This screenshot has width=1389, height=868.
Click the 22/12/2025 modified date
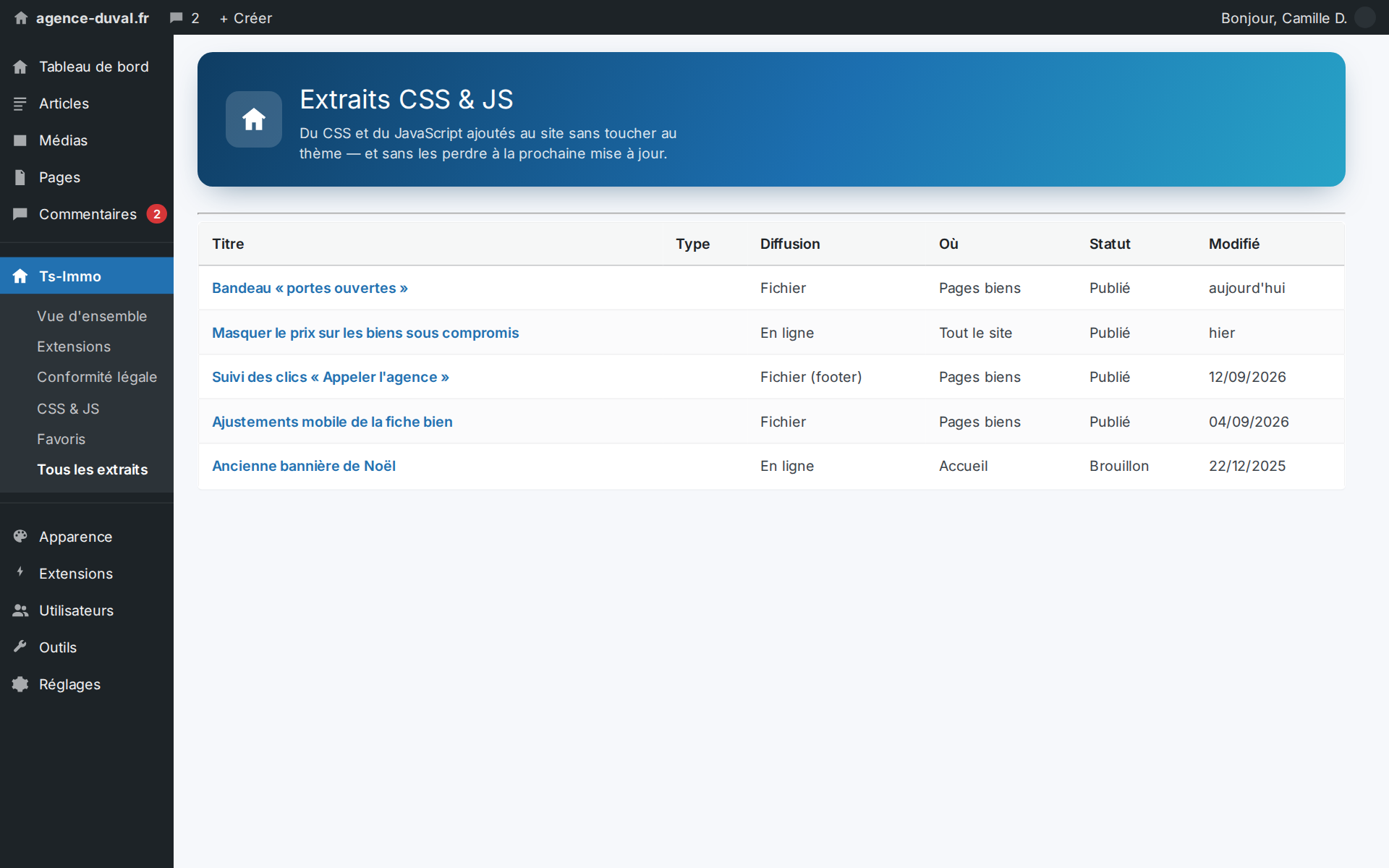click(1247, 466)
